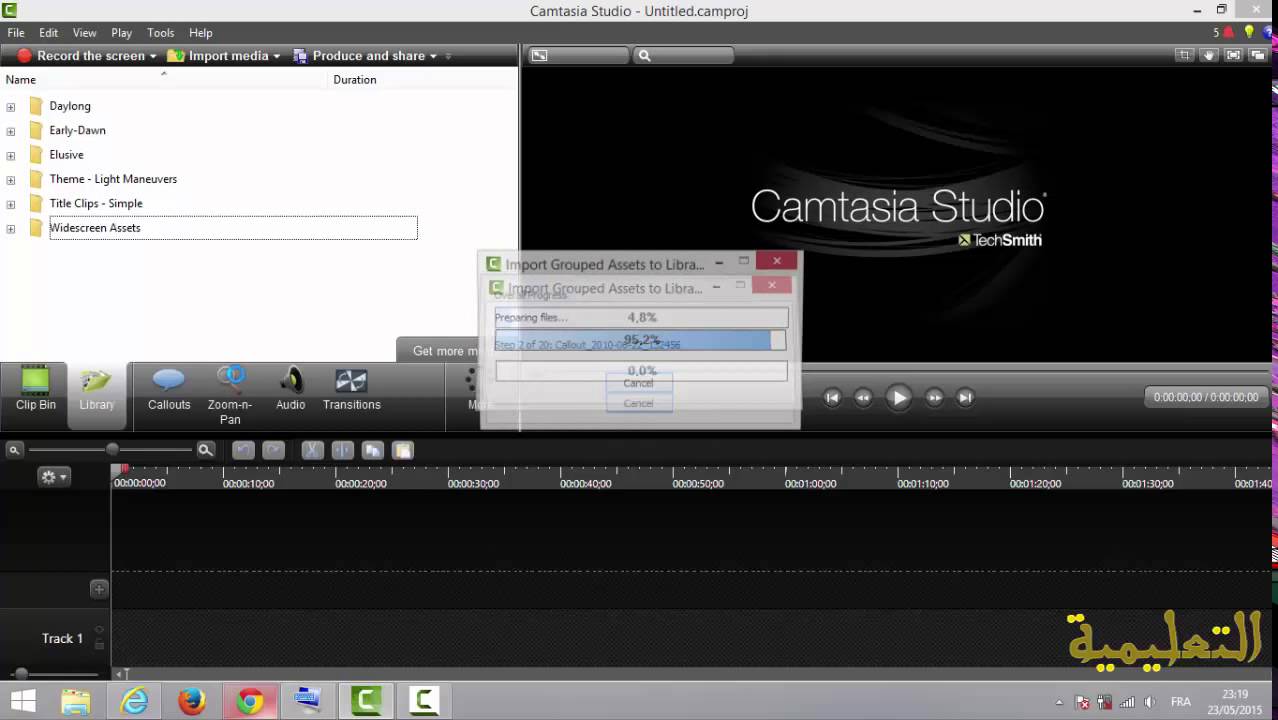Expand the Elusive folder
The width and height of the screenshot is (1278, 720).
11,155
